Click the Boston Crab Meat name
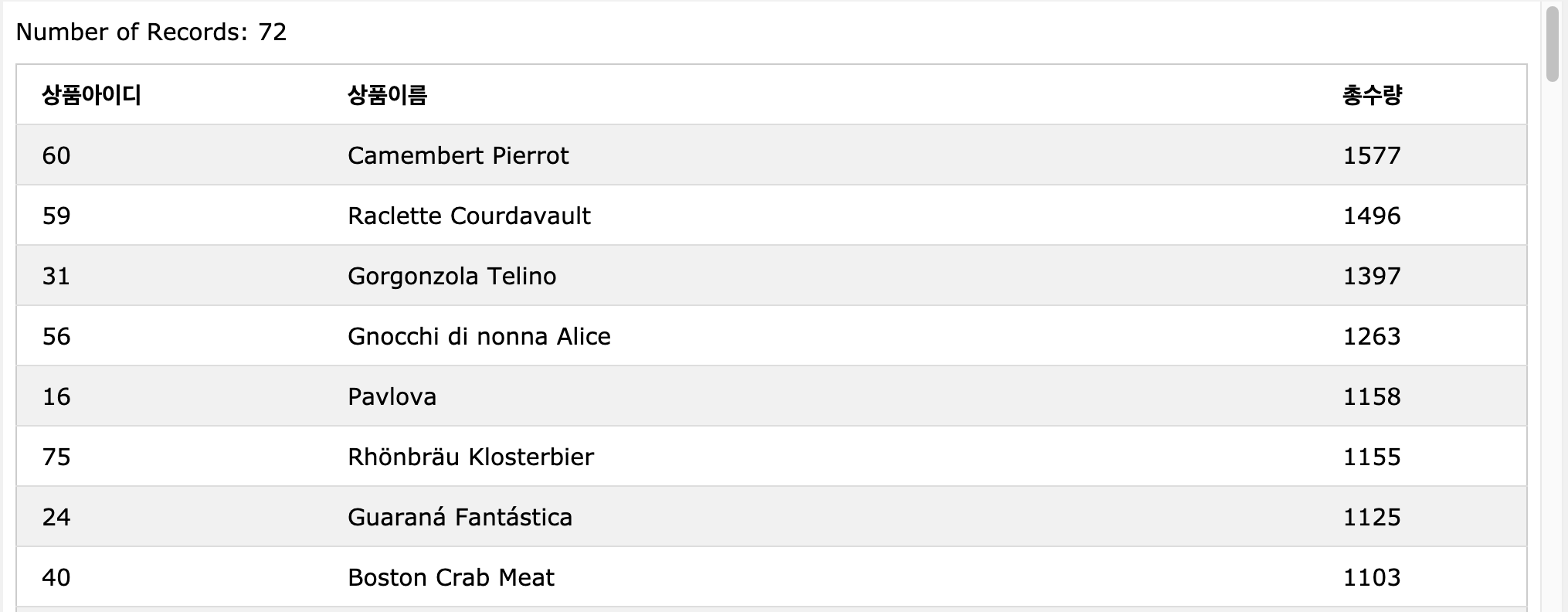 pos(451,577)
